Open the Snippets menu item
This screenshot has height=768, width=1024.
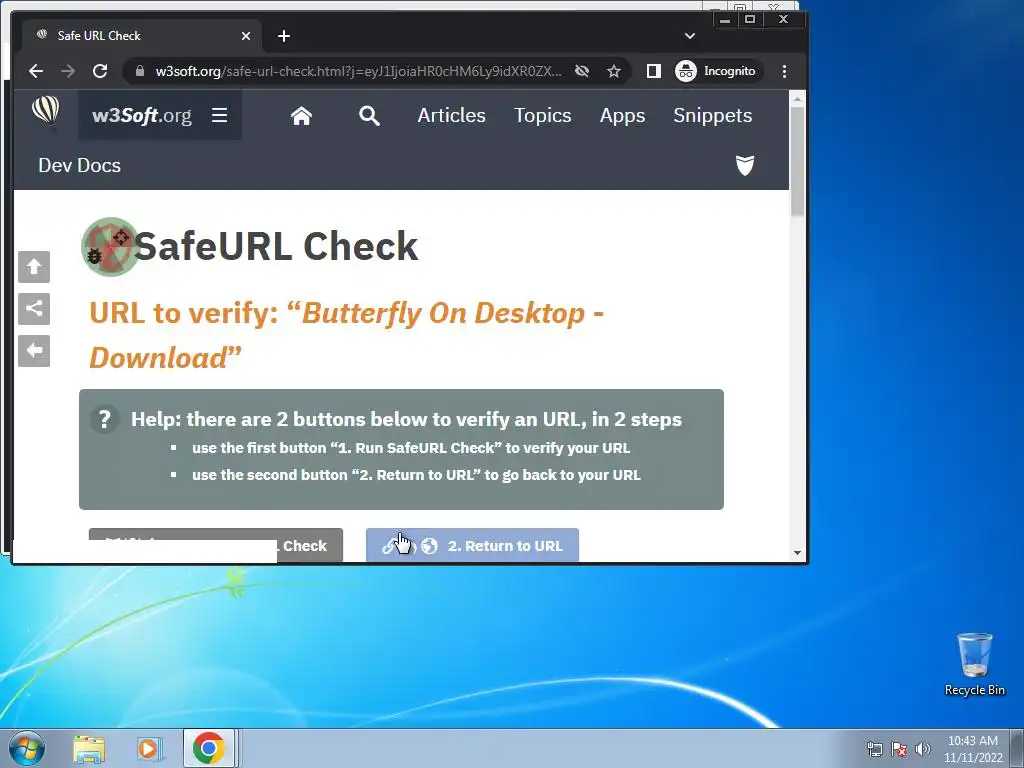(x=712, y=116)
